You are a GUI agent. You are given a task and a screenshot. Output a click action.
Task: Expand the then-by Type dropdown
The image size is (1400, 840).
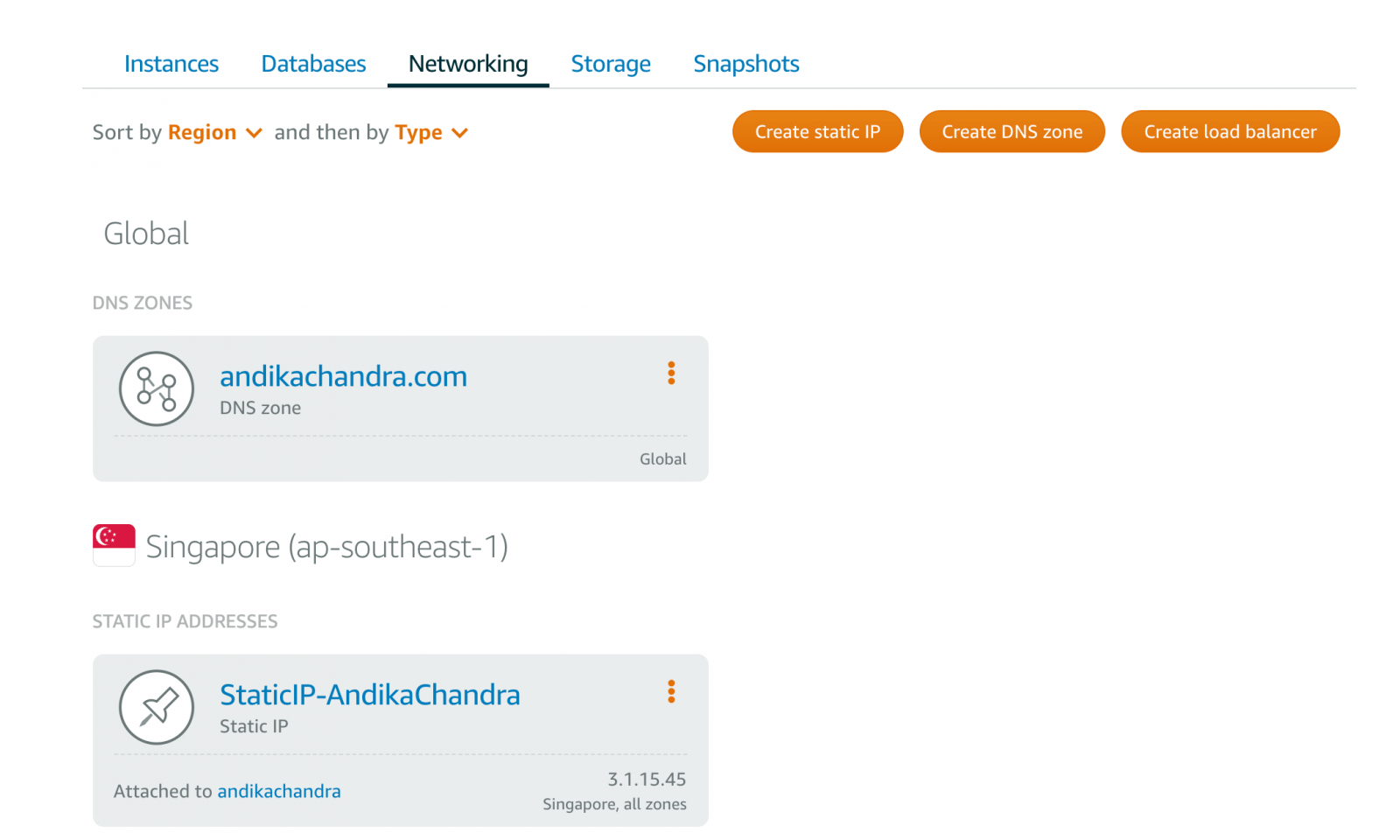tap(431, 132)
